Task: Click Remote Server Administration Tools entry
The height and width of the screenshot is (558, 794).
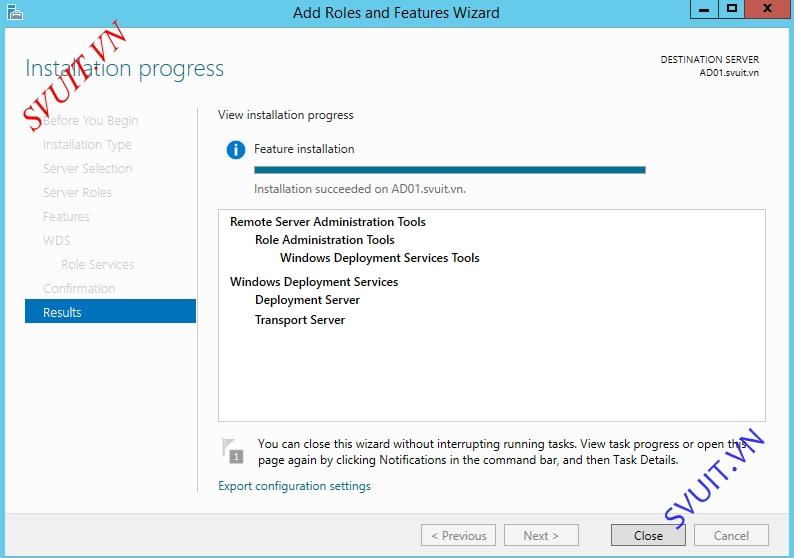Action: coord(328,222)
